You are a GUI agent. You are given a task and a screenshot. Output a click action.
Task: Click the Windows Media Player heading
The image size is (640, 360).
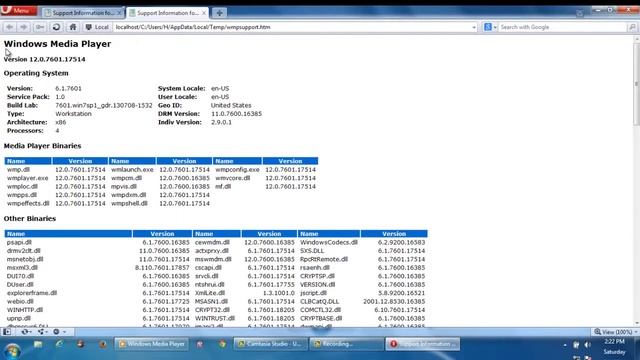57,44
